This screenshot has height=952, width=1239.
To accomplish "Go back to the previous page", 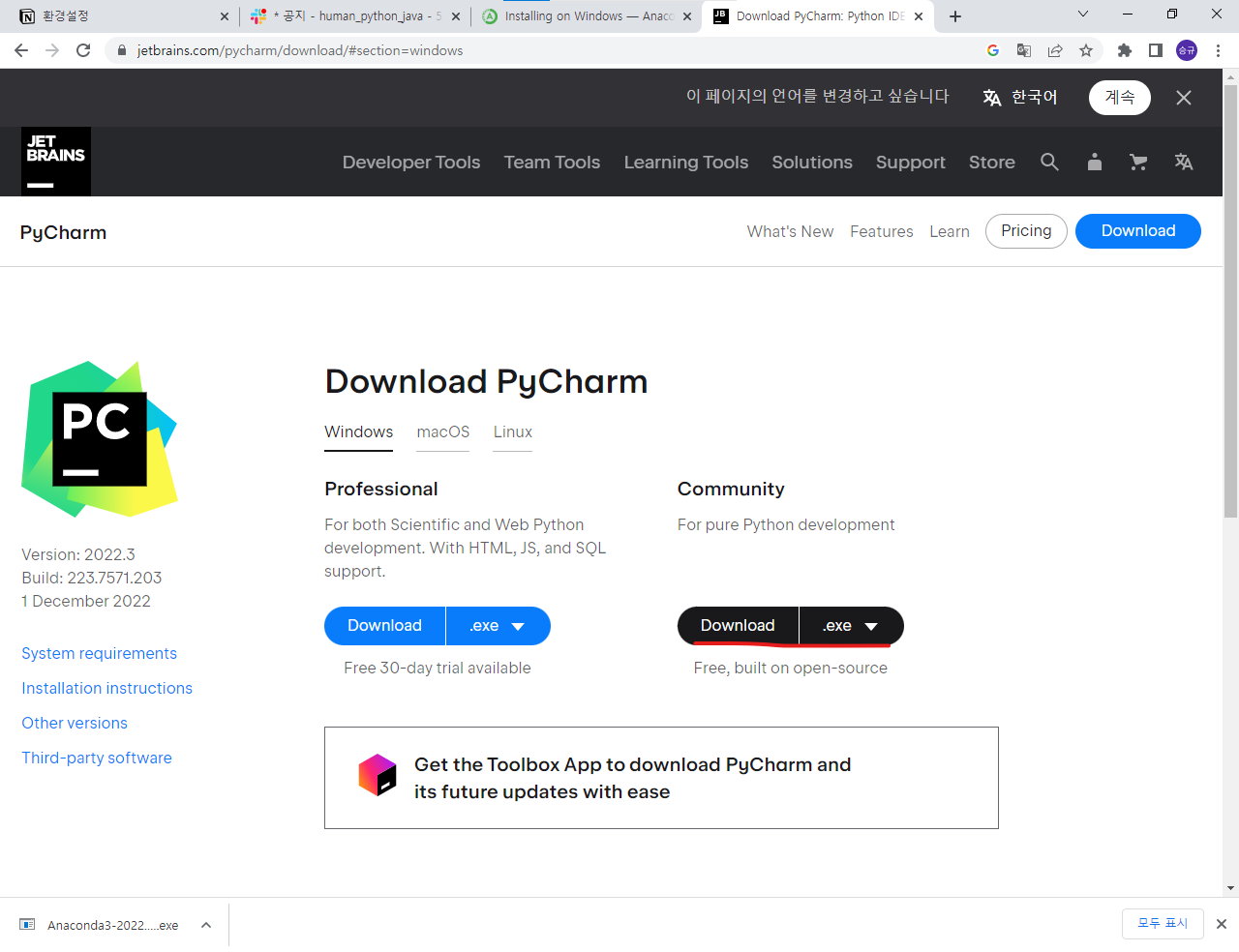I will tap(21, 50).
